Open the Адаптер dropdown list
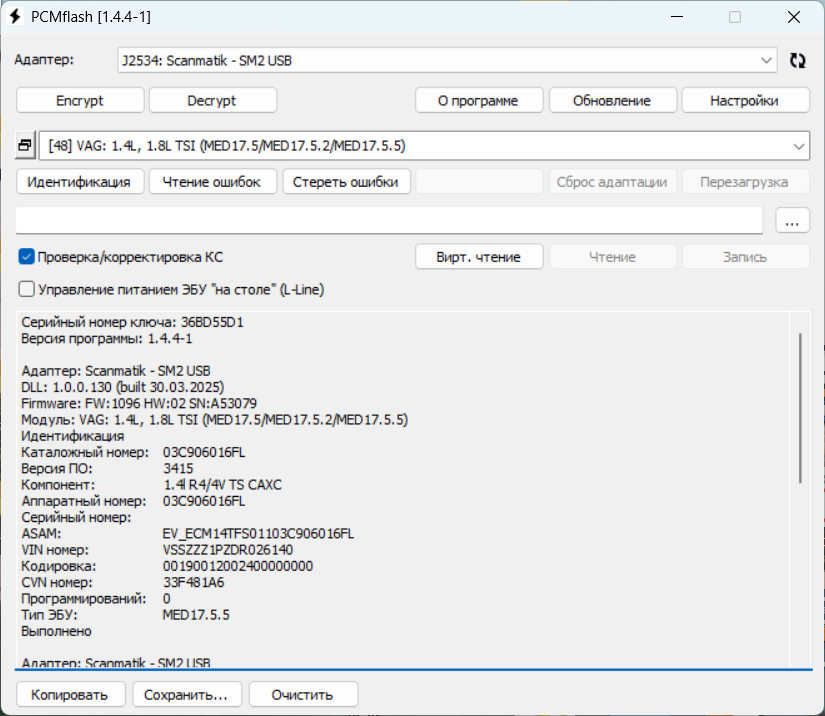The height and width of the screenshot is (716, 825). click(766, 61)
